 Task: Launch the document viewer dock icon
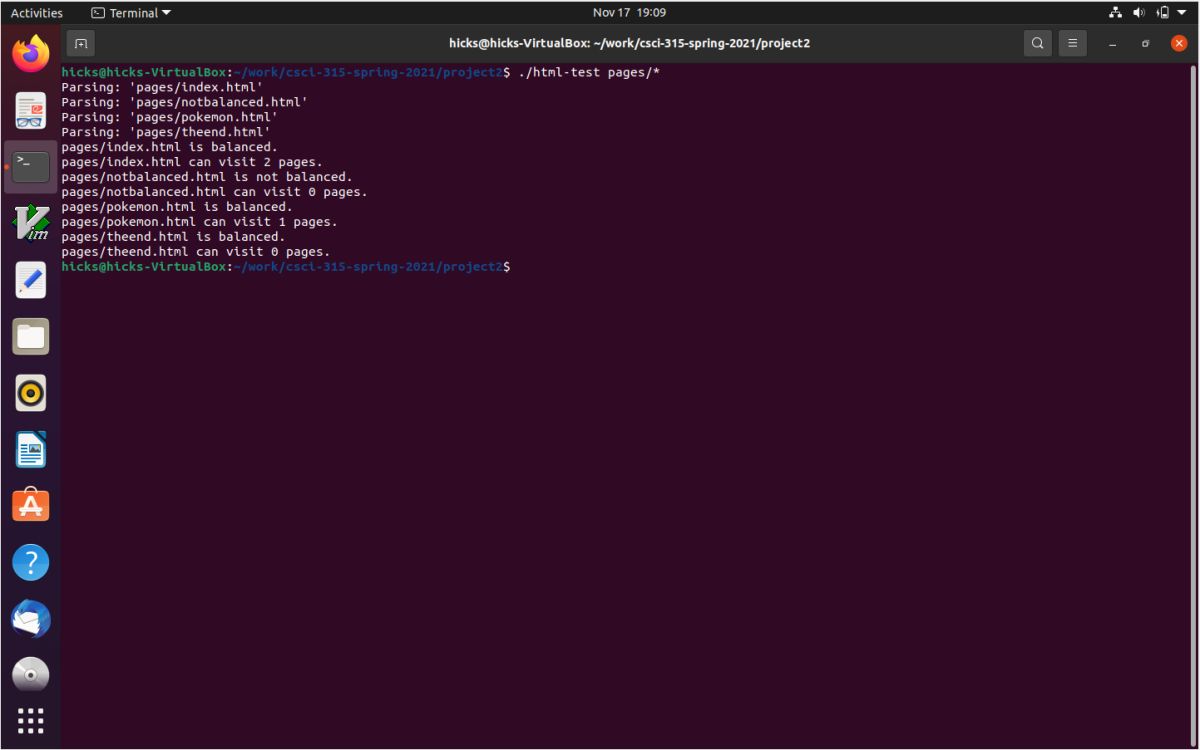(31, 110)
